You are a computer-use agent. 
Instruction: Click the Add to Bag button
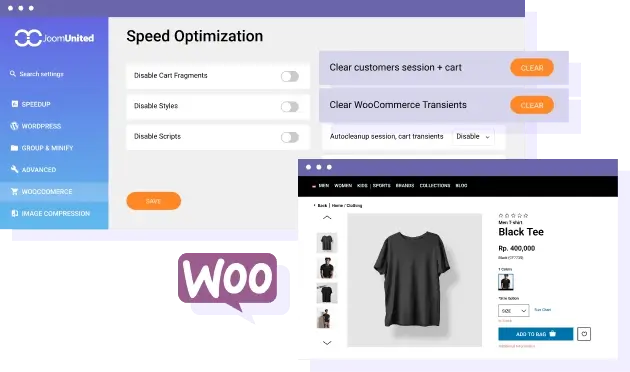(536, 334)
